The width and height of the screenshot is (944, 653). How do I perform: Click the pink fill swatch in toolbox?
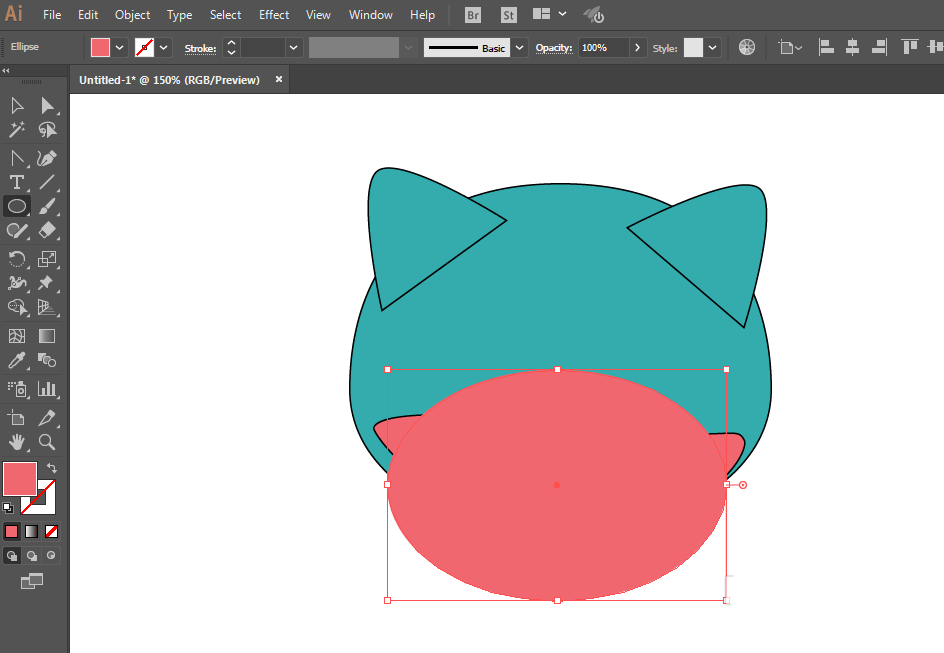(x=20, y=479)
